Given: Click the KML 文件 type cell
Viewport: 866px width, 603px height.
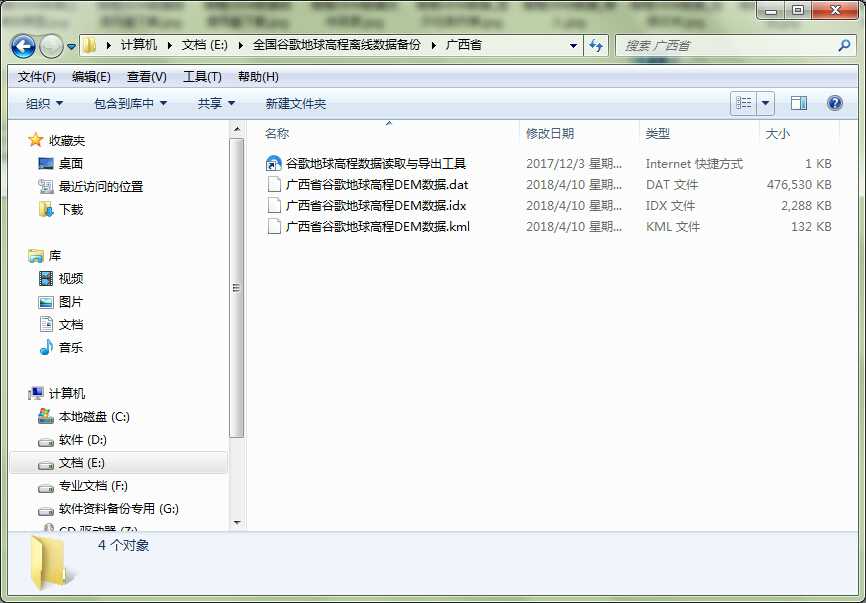Looking at the screenshot, I should 672,226.
